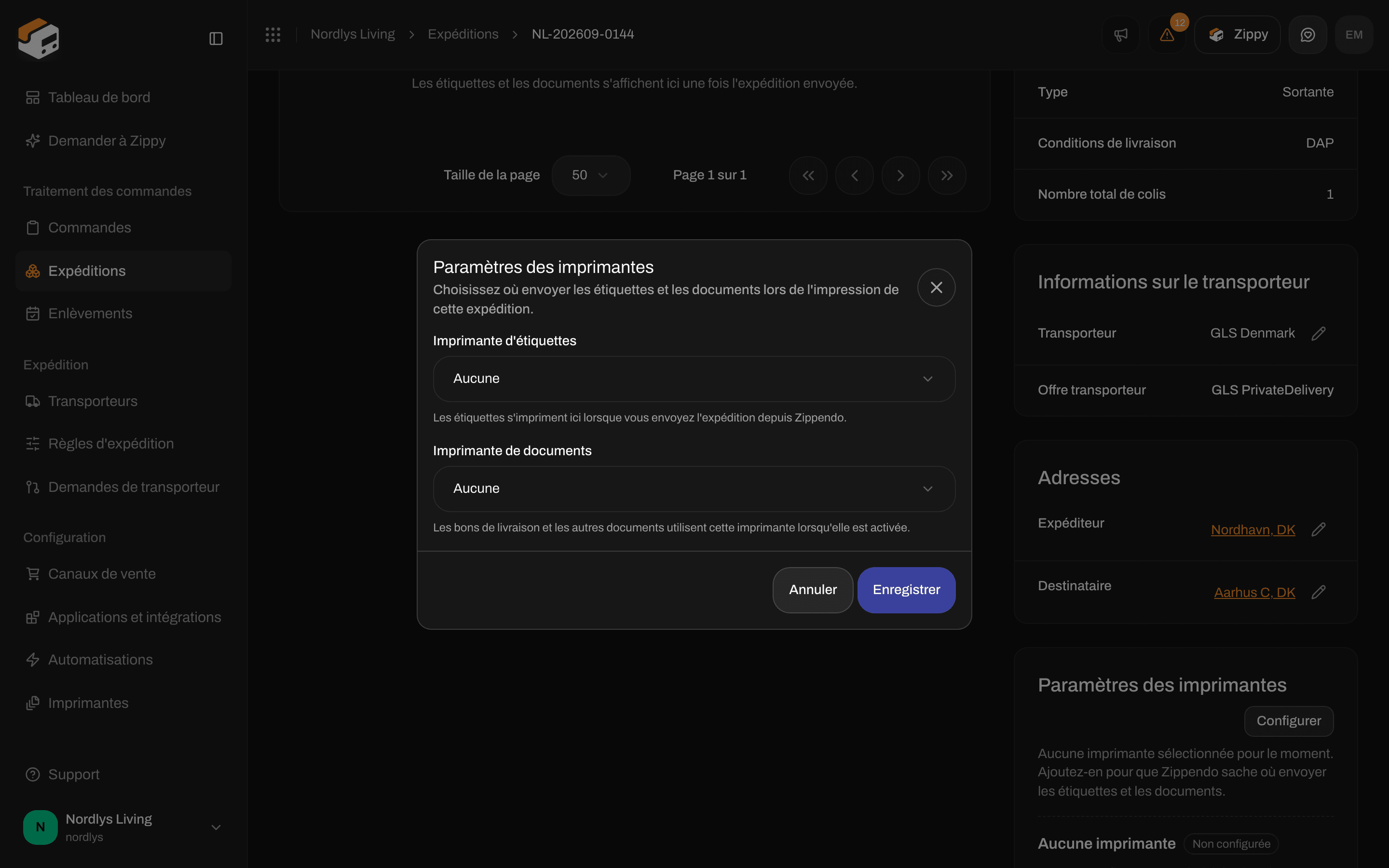Open Transporteurs in sidebar

(x=123, y=401)
